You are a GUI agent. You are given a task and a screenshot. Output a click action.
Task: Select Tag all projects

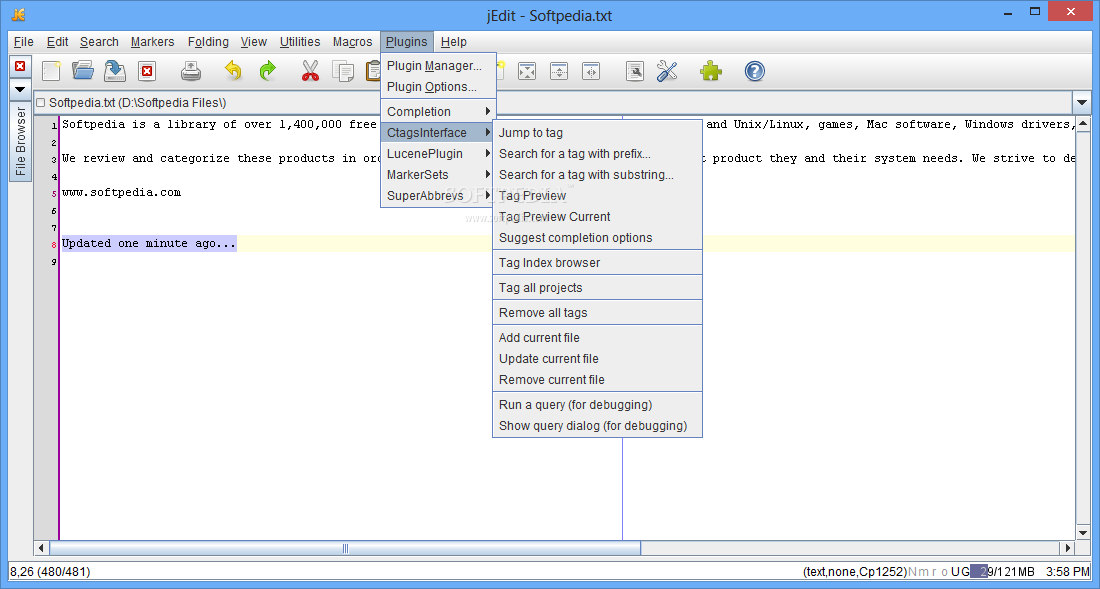coord(597,287)
